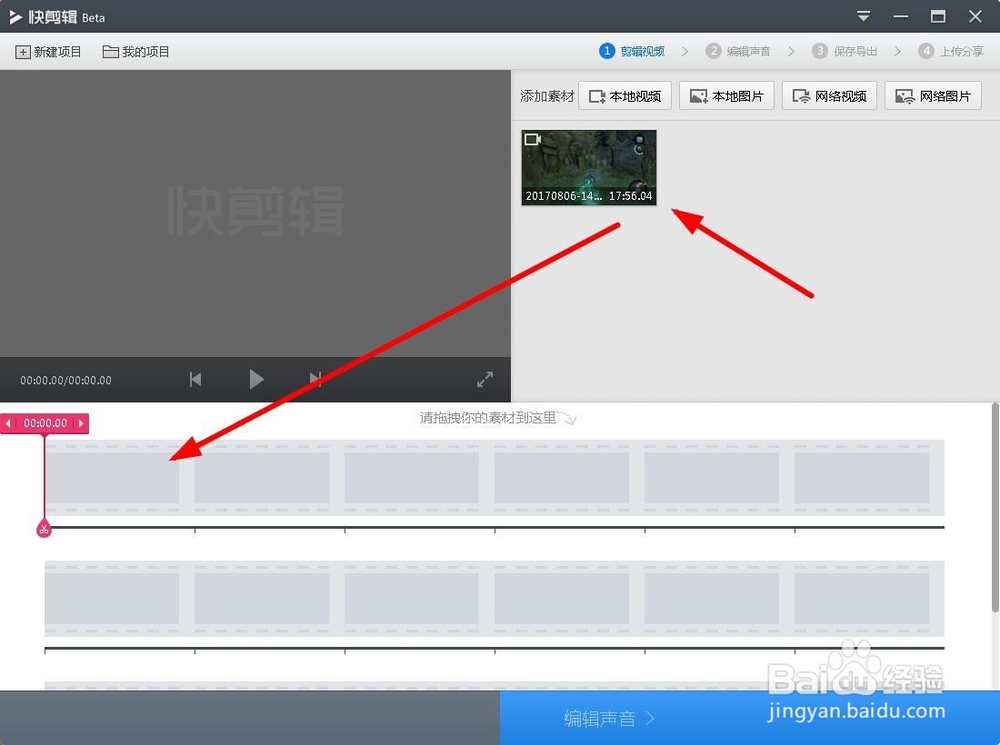Go to step 4 上传分享 tab
Screen dimensions: 1000x745
(x=951, y=51)
